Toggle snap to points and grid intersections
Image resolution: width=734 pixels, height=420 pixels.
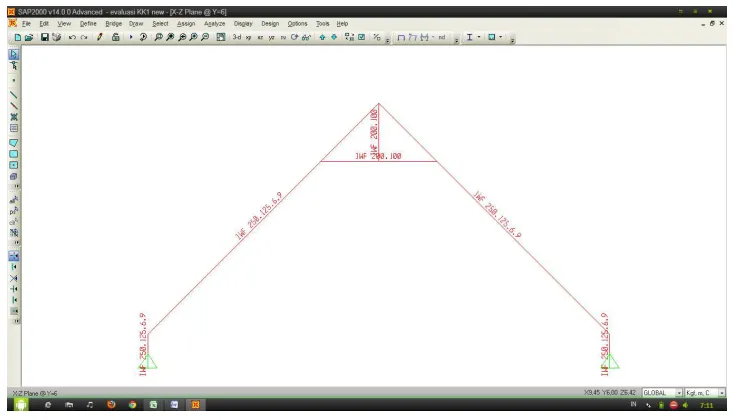14,256
